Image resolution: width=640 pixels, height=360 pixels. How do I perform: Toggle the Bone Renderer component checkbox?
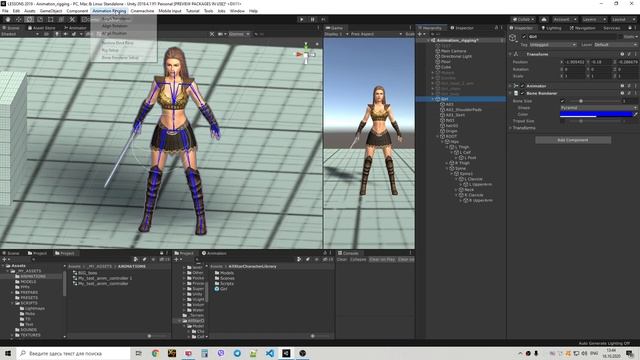click(522, 93)
